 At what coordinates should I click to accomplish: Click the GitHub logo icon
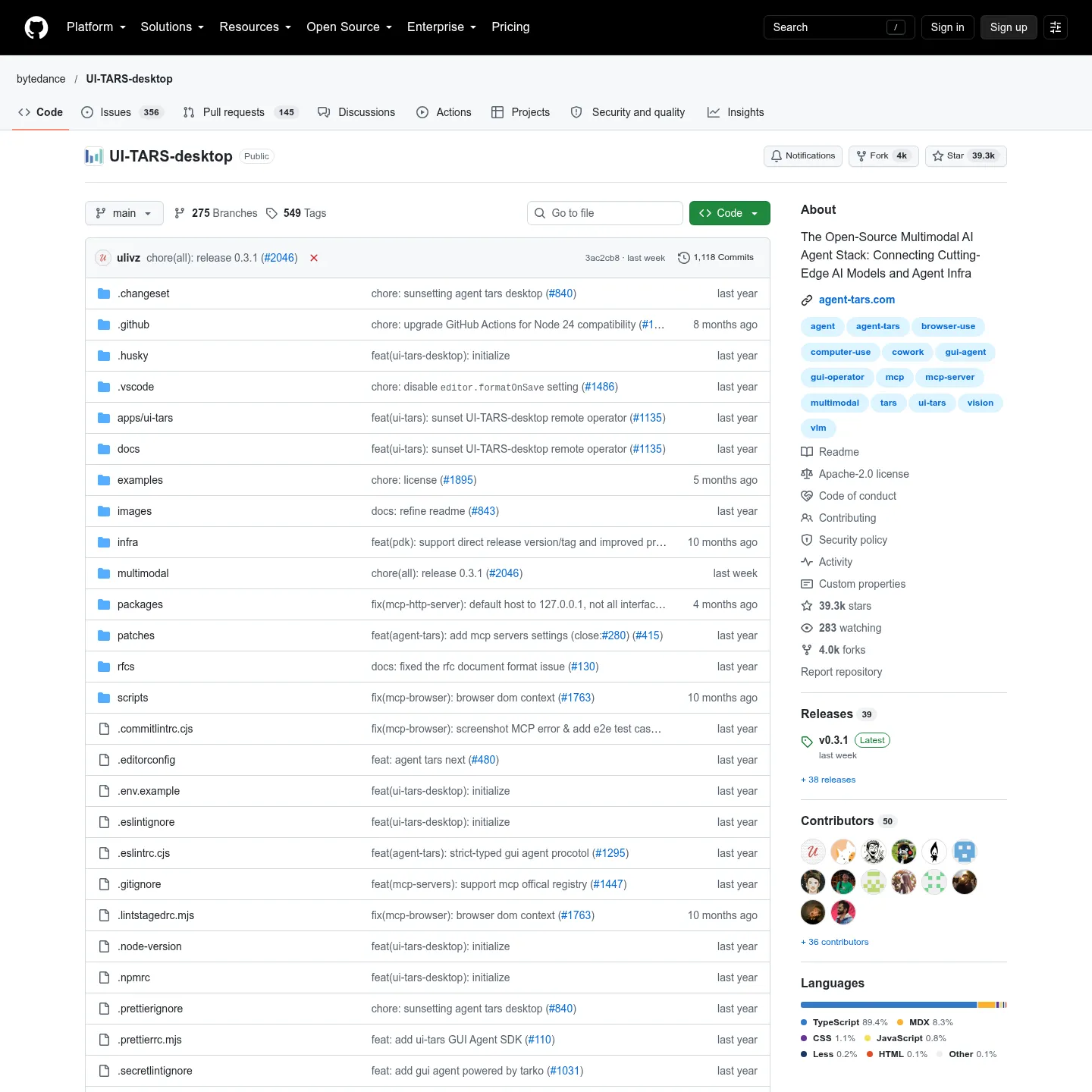[36, 27]
